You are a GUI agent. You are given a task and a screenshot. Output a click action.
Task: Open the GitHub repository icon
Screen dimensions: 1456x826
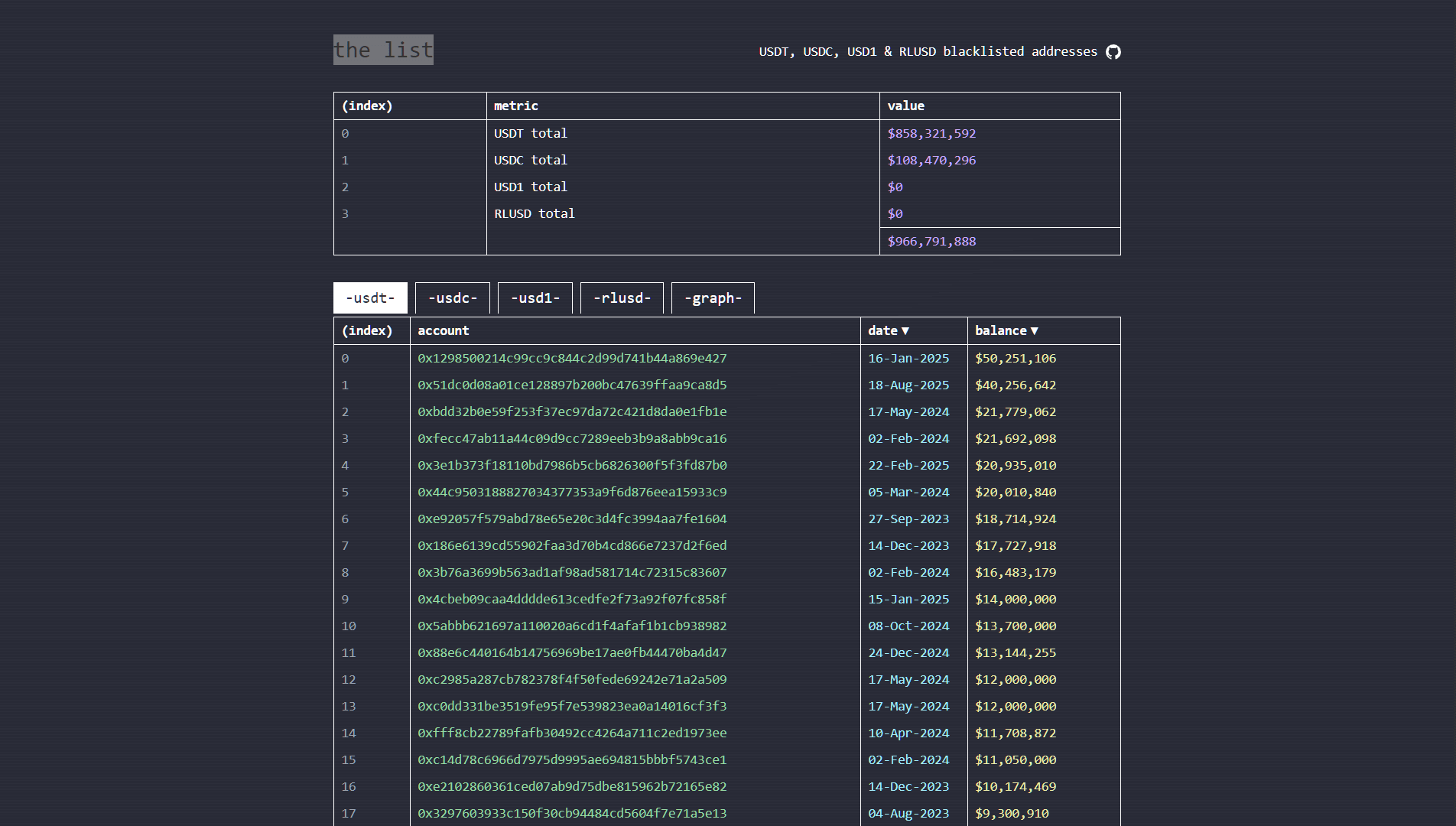[x=1113, y=52]
